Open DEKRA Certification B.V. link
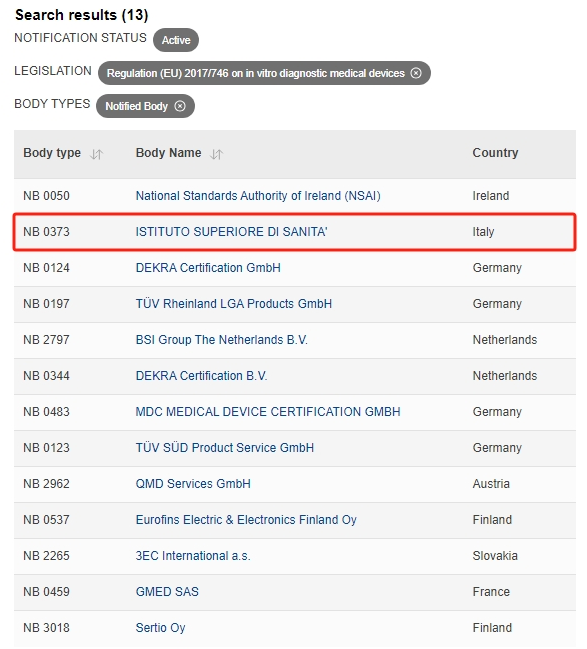 pyautogui.click(x=201, y=376)
